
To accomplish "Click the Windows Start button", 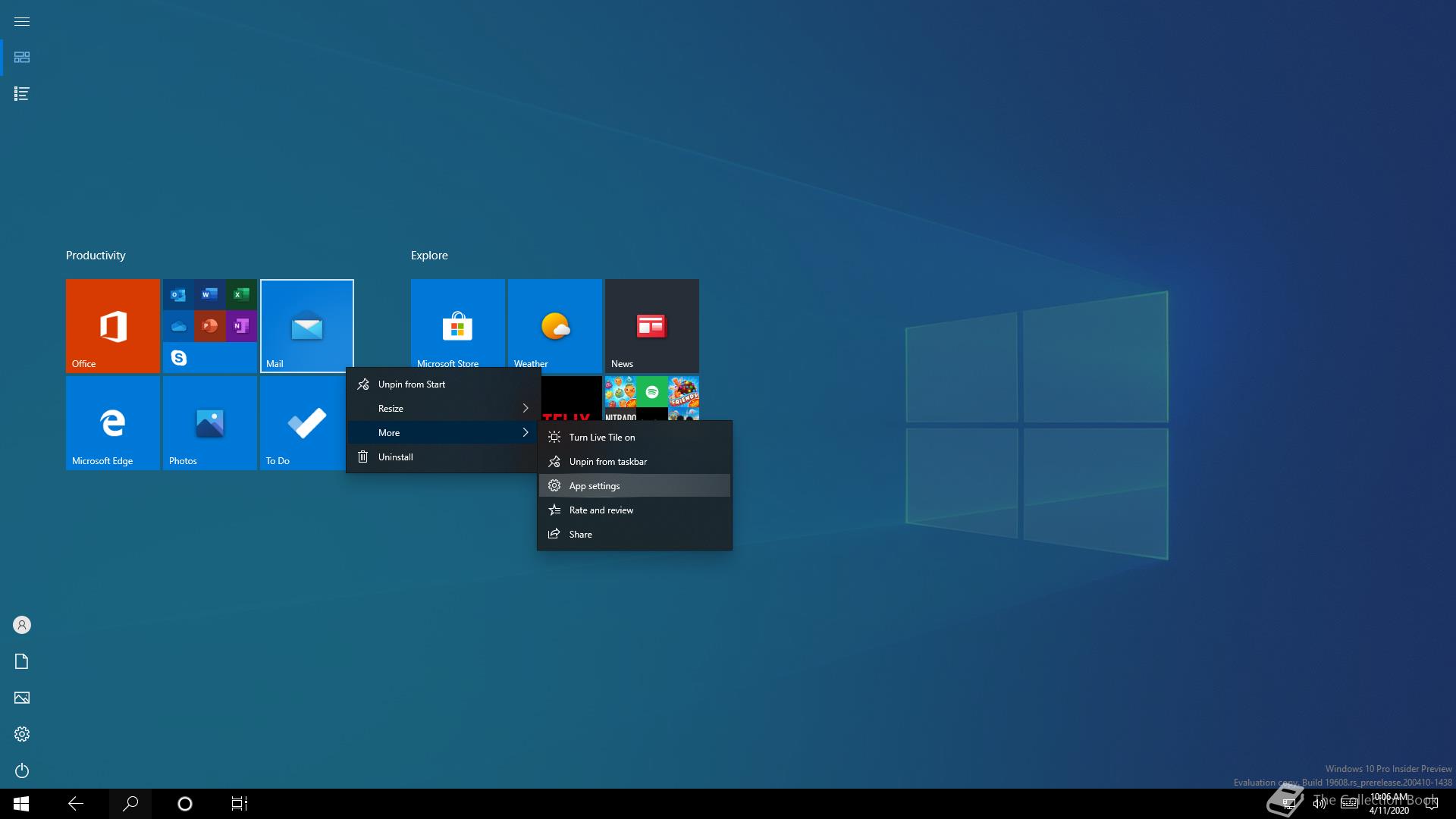I will coord(21,804).
